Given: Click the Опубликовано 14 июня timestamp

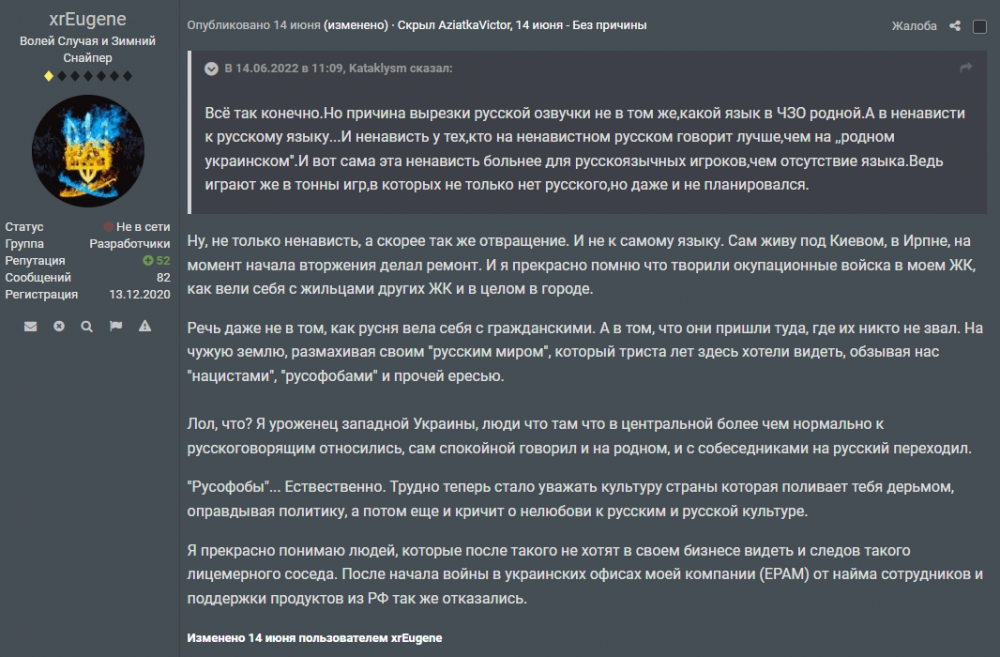Looking at the screenshot, I should pos(253,25).
